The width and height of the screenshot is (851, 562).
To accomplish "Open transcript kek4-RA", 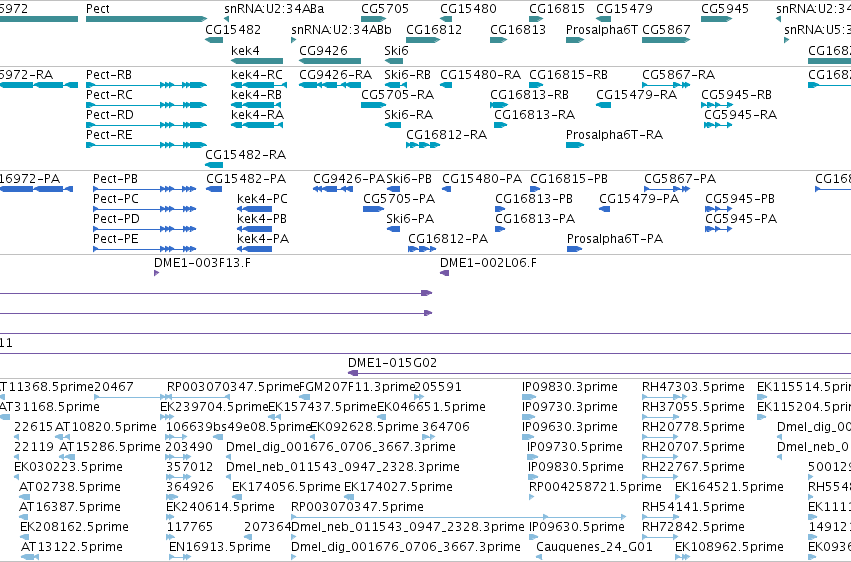I will point(257,114).
